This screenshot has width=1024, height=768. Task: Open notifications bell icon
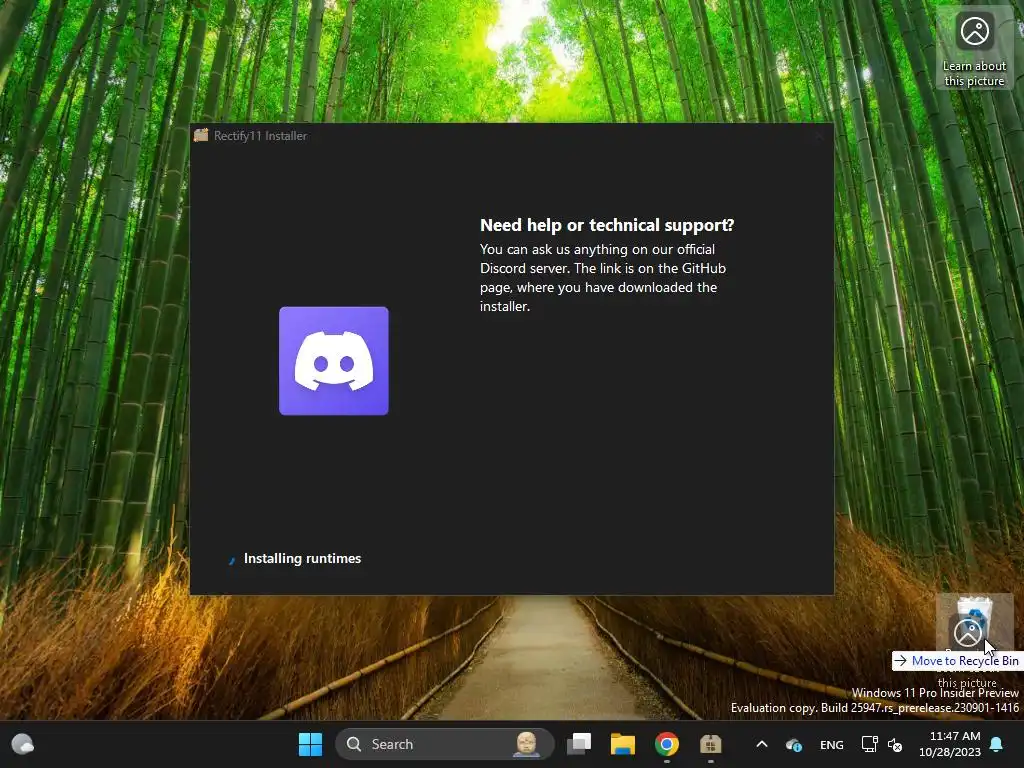coord(997,744)
